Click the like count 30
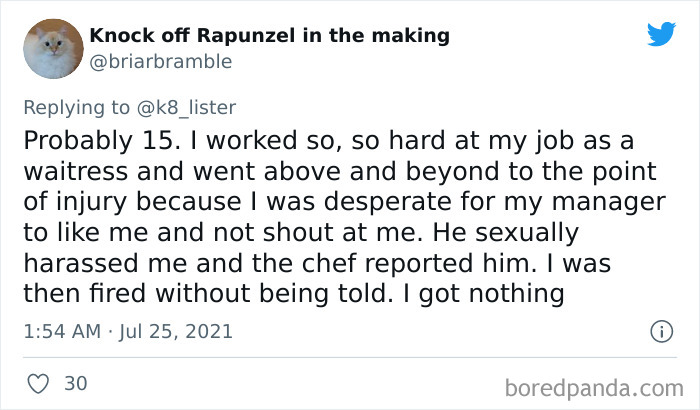The image size is (700, 410). coord(73,383)
